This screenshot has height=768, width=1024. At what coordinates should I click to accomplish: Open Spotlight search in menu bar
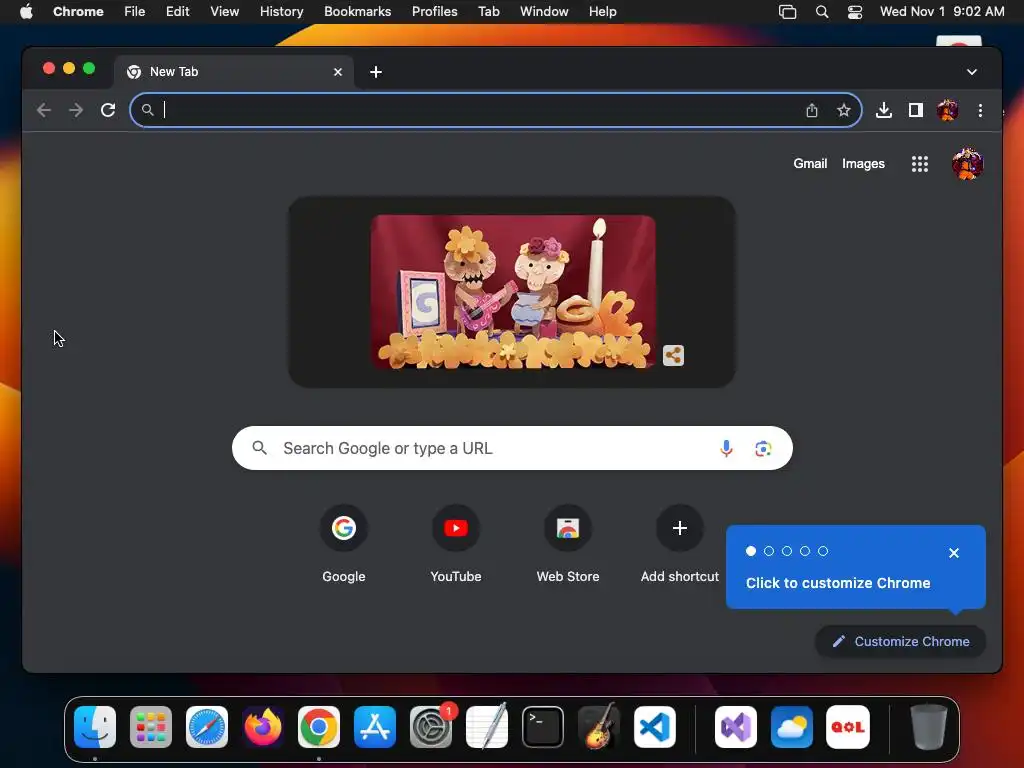(822, 12)
